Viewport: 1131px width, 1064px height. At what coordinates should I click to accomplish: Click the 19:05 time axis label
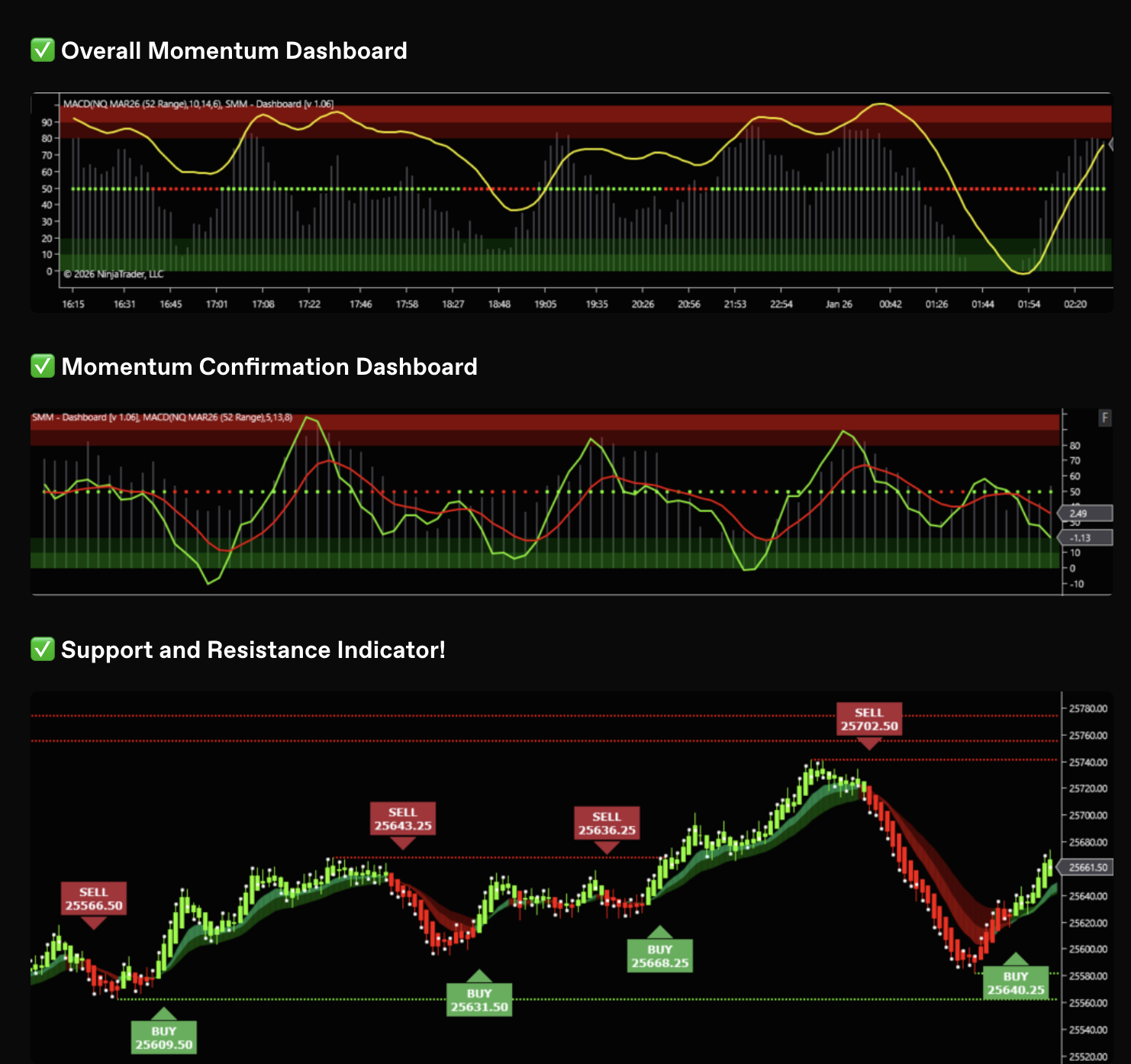click(x=546, y=304)
